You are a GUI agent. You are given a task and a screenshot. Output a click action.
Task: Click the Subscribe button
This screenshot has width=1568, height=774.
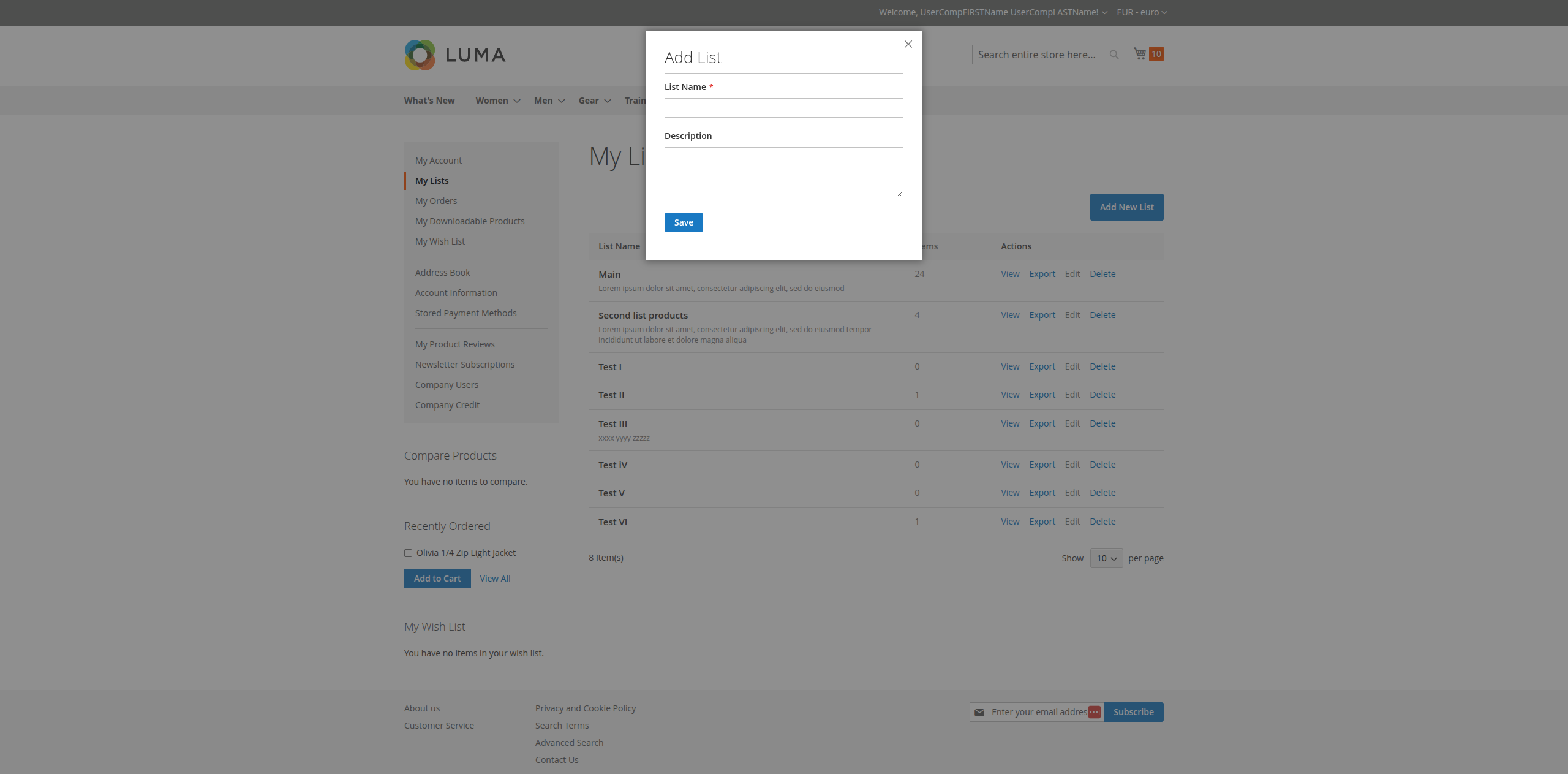tap(1133, 711)
